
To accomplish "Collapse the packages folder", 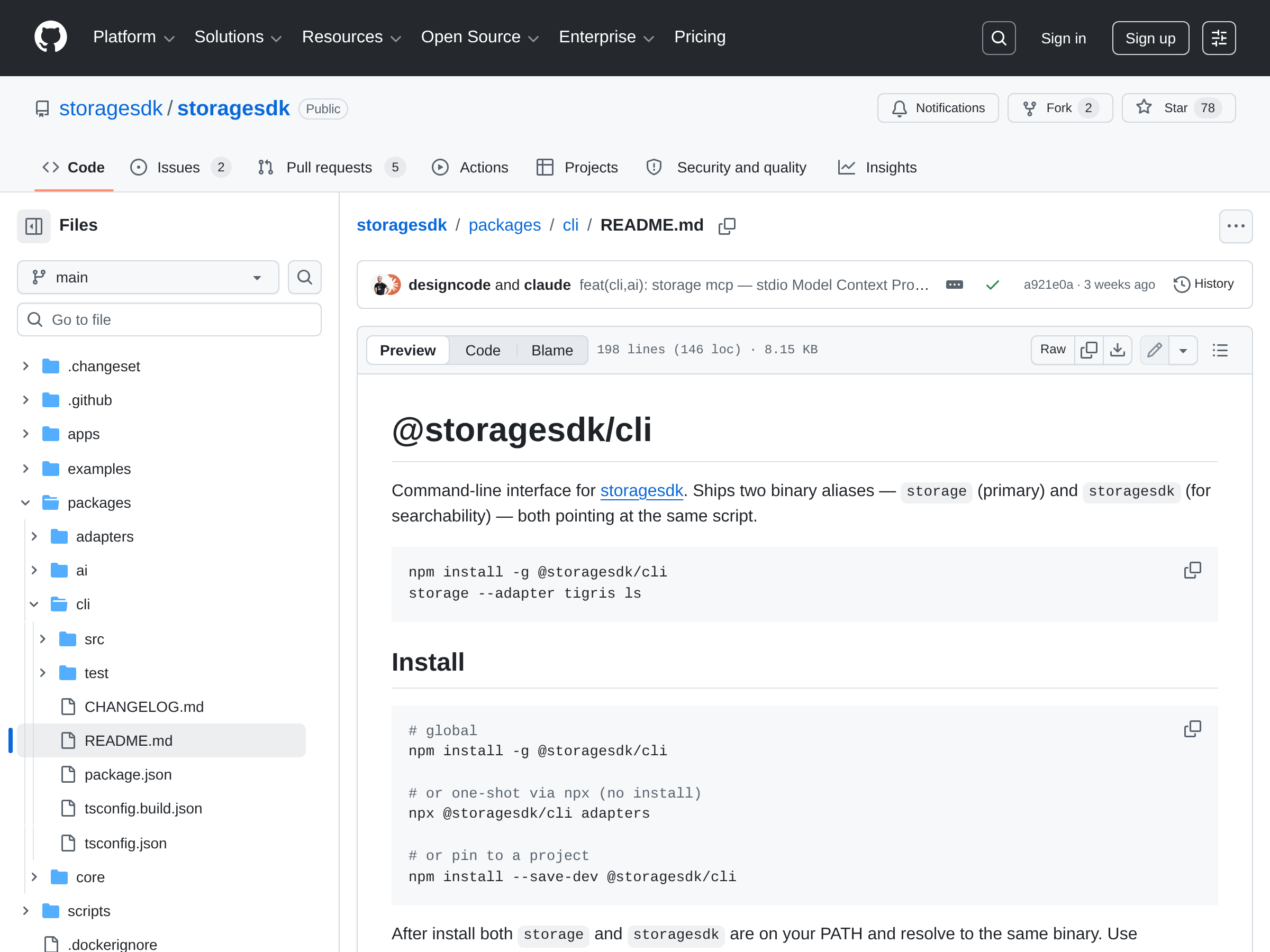I will (25, 502).
